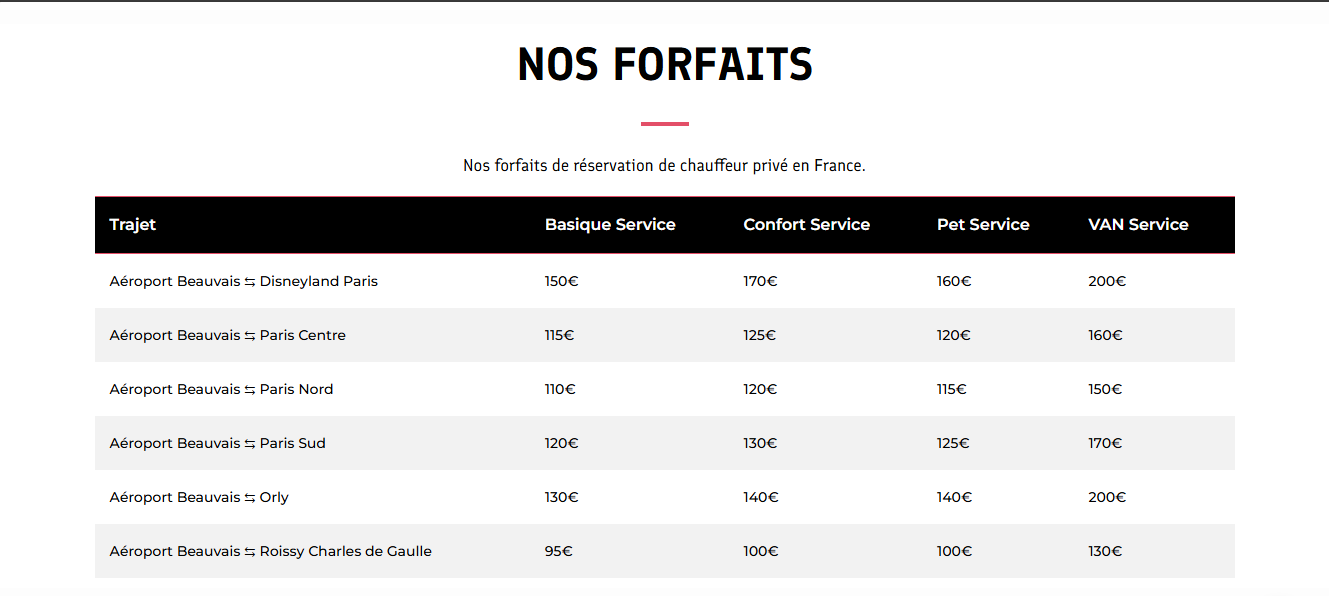This screenshot has height=596, width=1329.
Task: Select the Trajet column header
Action: (x=133, y=225)
